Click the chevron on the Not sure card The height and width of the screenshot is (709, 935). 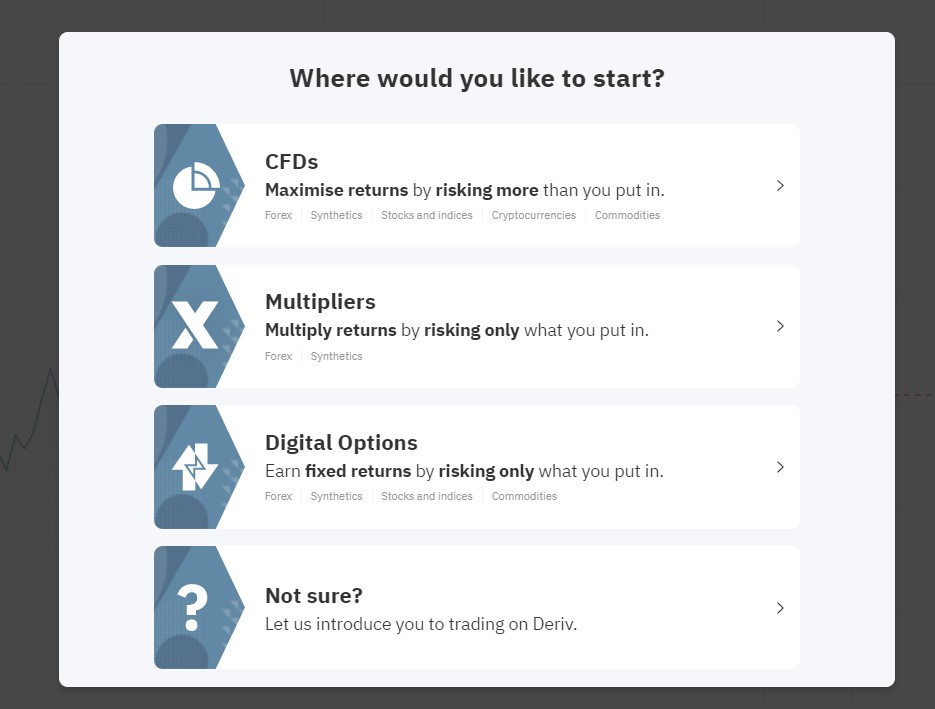click(x=780, y=608)
